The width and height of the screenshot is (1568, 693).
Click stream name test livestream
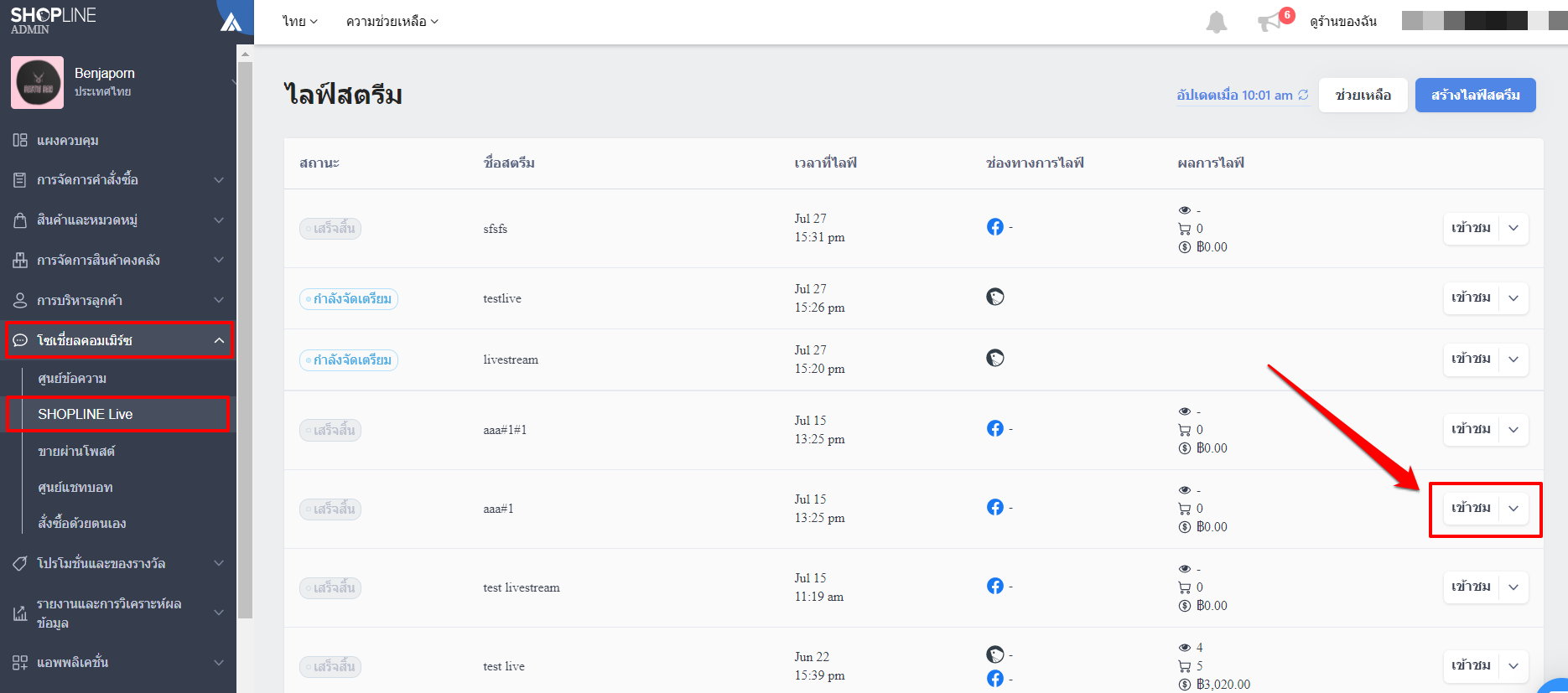coord(522,587)
